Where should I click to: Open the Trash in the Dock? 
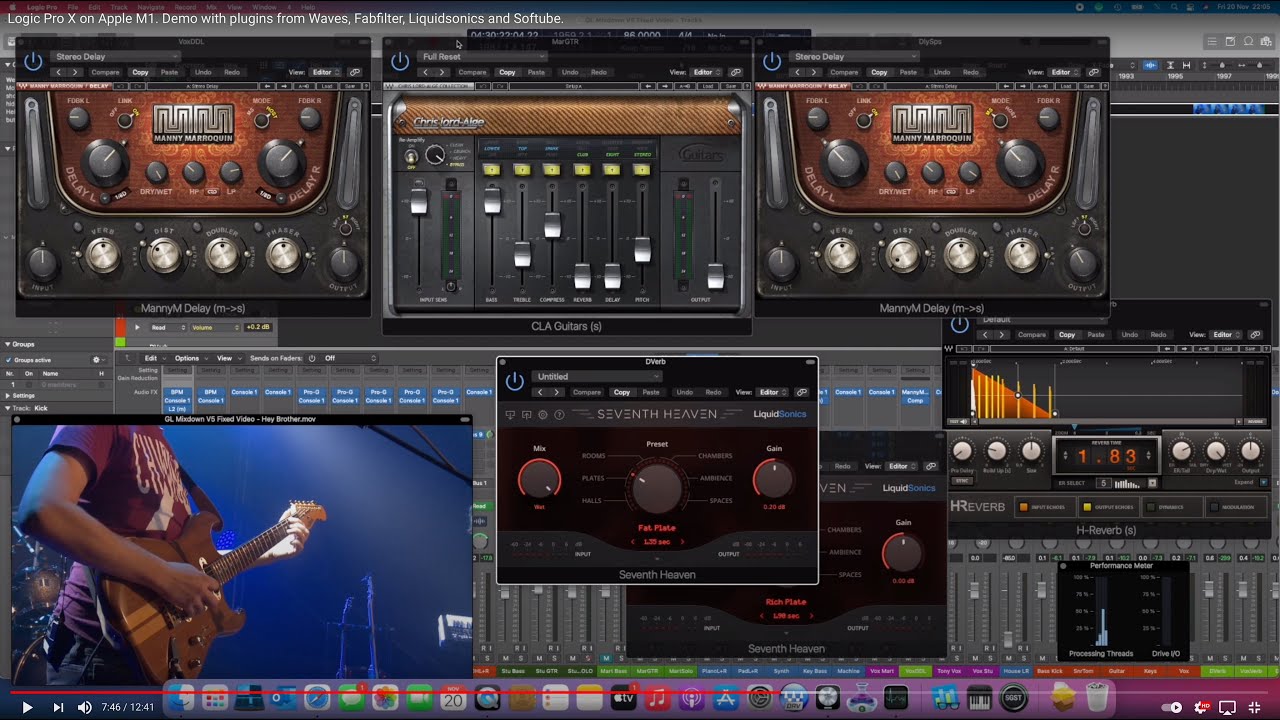(1097, 697)
